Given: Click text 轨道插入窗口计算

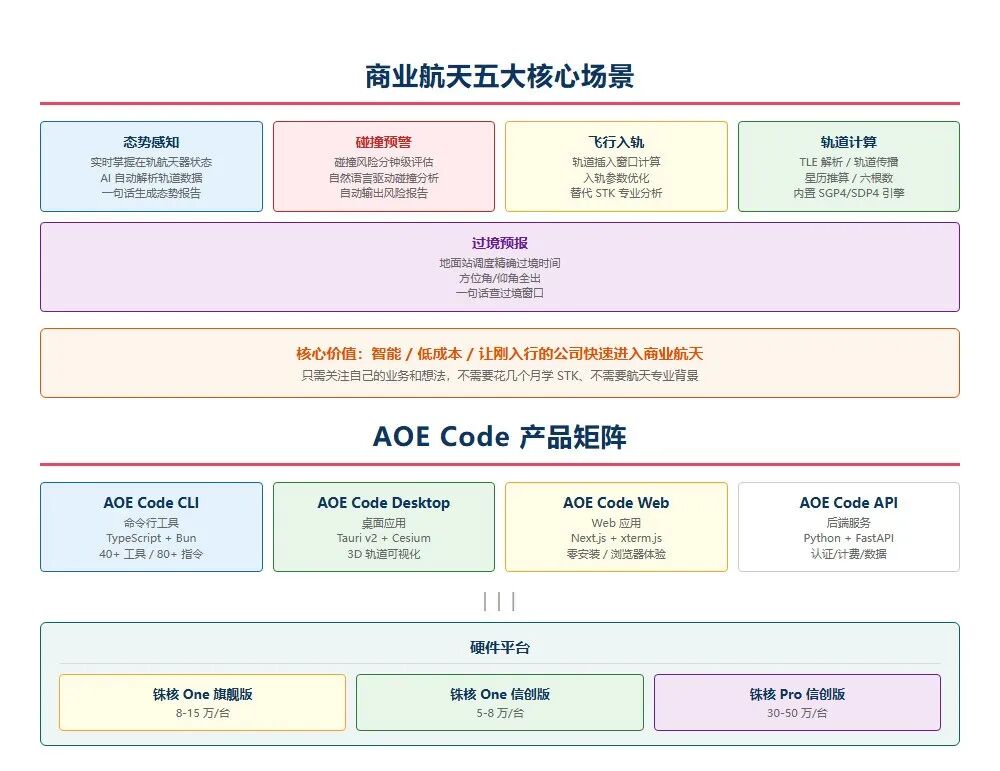Looking at the screenshot, I should click(616, 162).
